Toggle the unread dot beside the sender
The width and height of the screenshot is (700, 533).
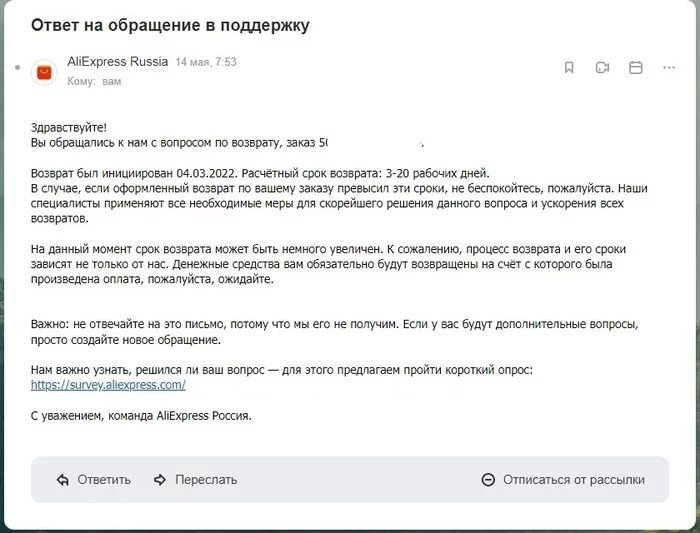click(17, 67)
